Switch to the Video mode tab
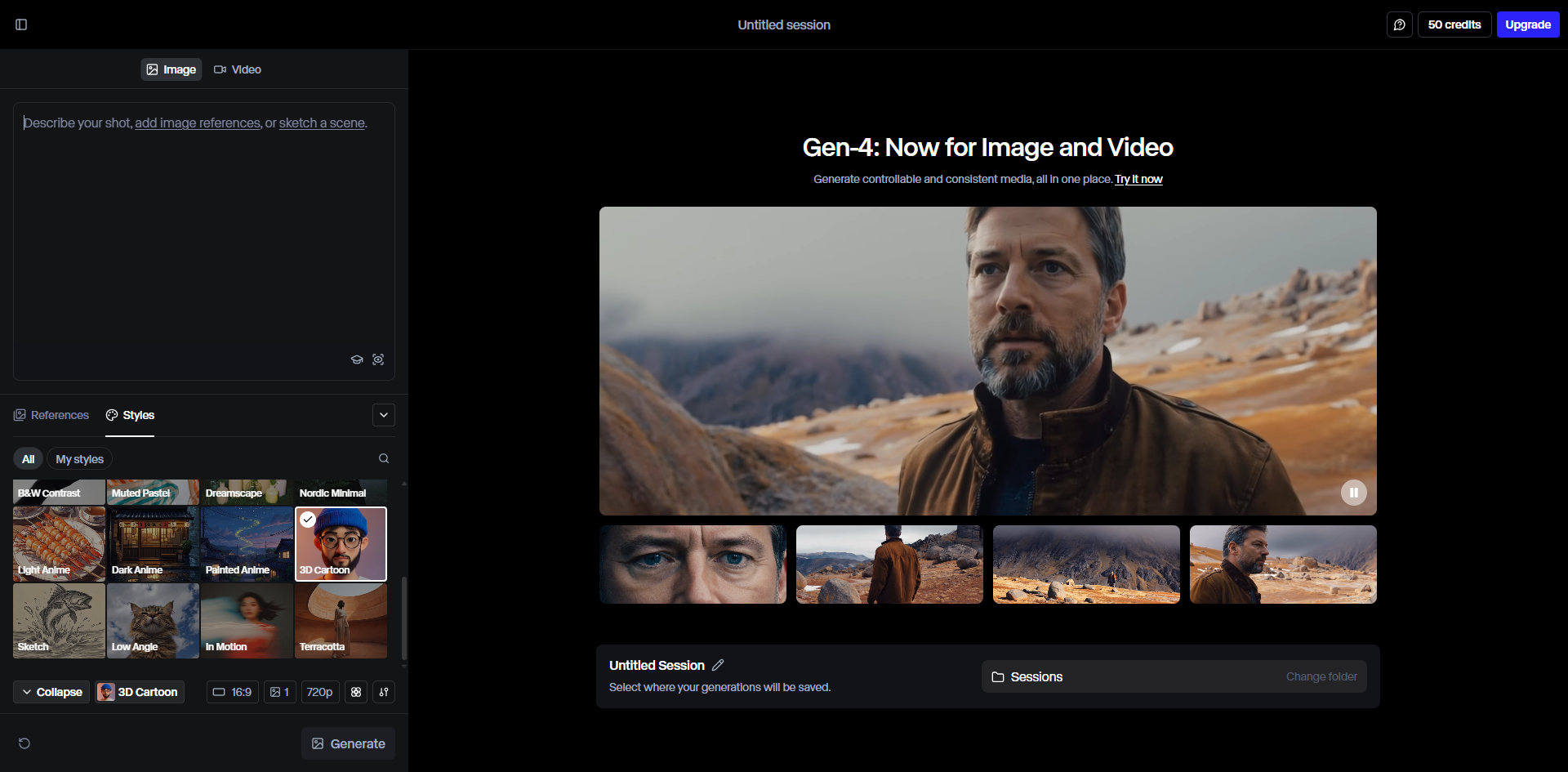This screenshot has height=772, width=1568. coord(238,69)
